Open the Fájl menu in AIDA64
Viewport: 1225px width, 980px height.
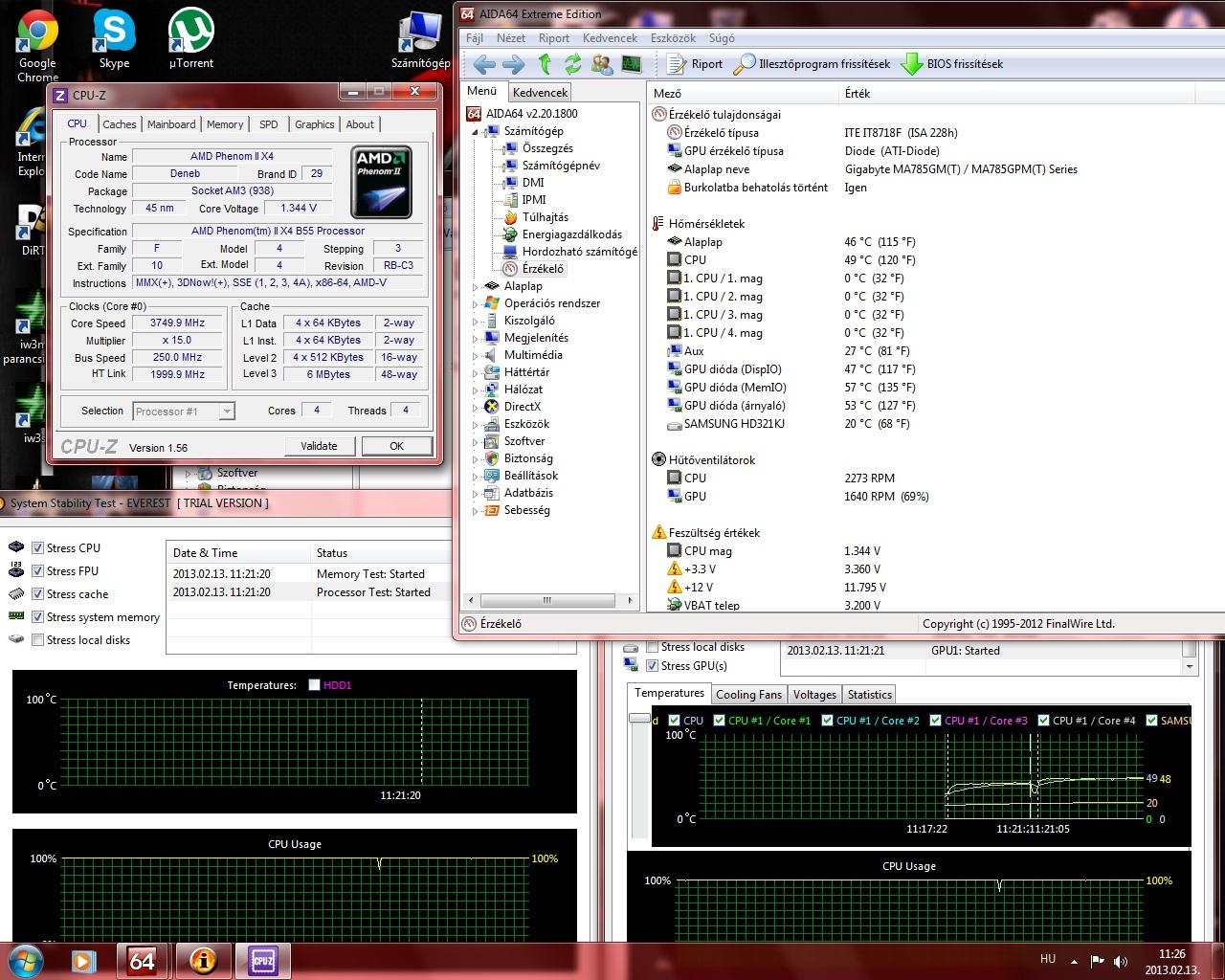pos(475,38)
